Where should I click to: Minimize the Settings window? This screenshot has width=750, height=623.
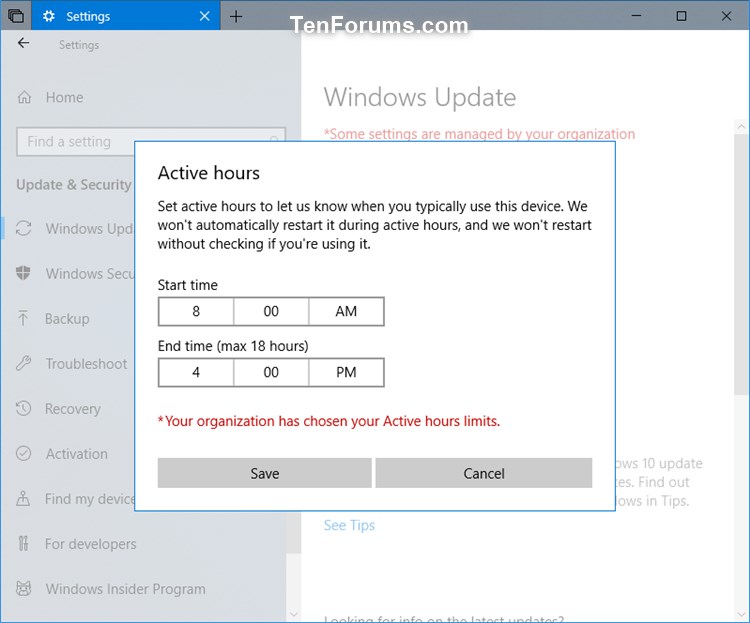(636, 16)
